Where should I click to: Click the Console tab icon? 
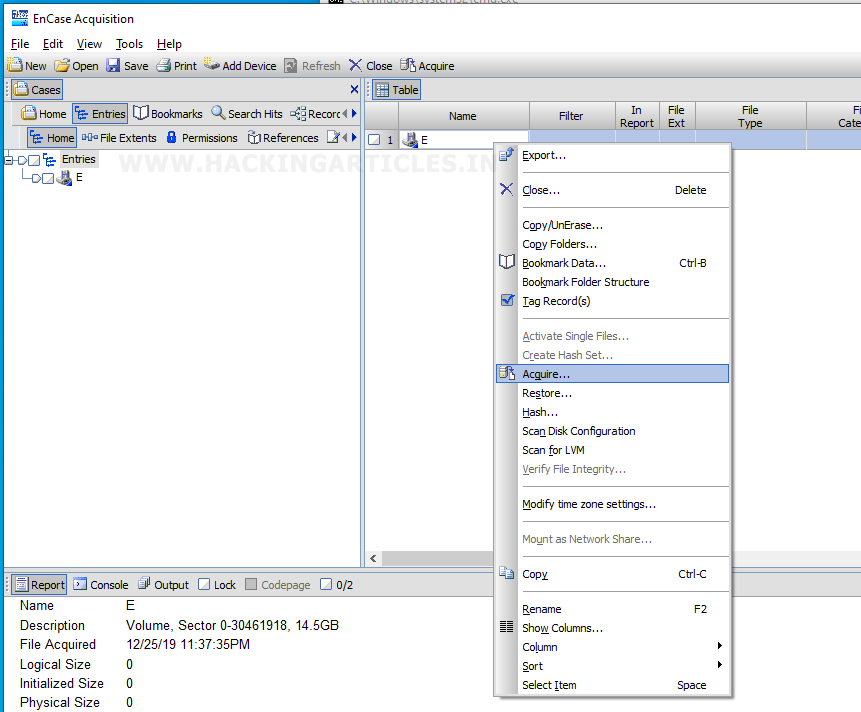point(80,584)
